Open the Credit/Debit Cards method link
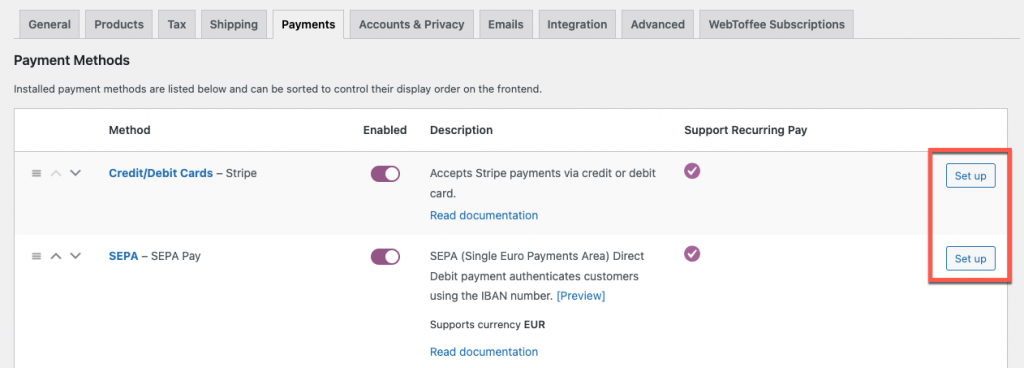This screenshot has width=1024, height=368. pyautogui.click(x=161, y=173)
